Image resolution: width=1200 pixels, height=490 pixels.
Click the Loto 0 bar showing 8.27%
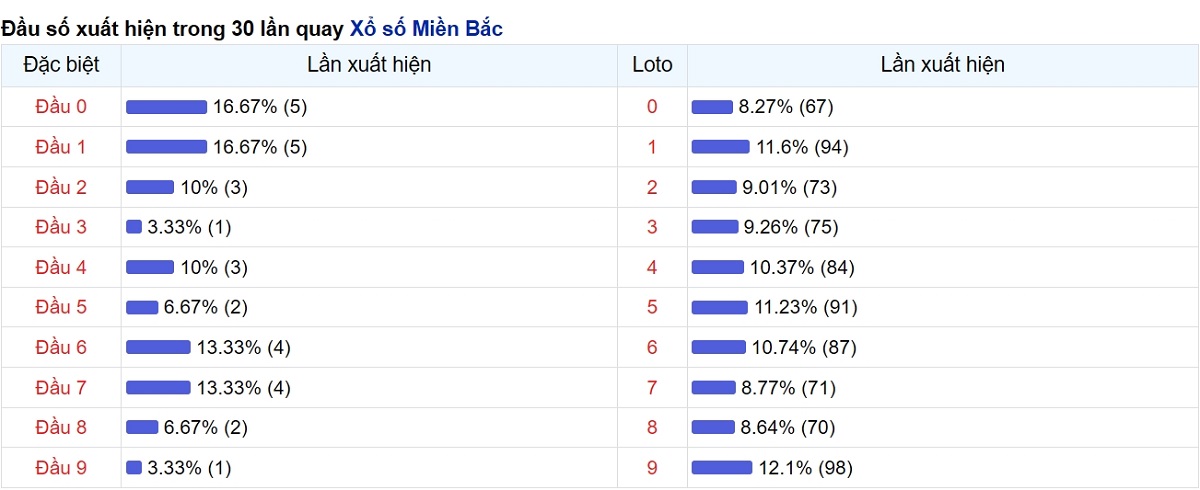tap(712, 107)
